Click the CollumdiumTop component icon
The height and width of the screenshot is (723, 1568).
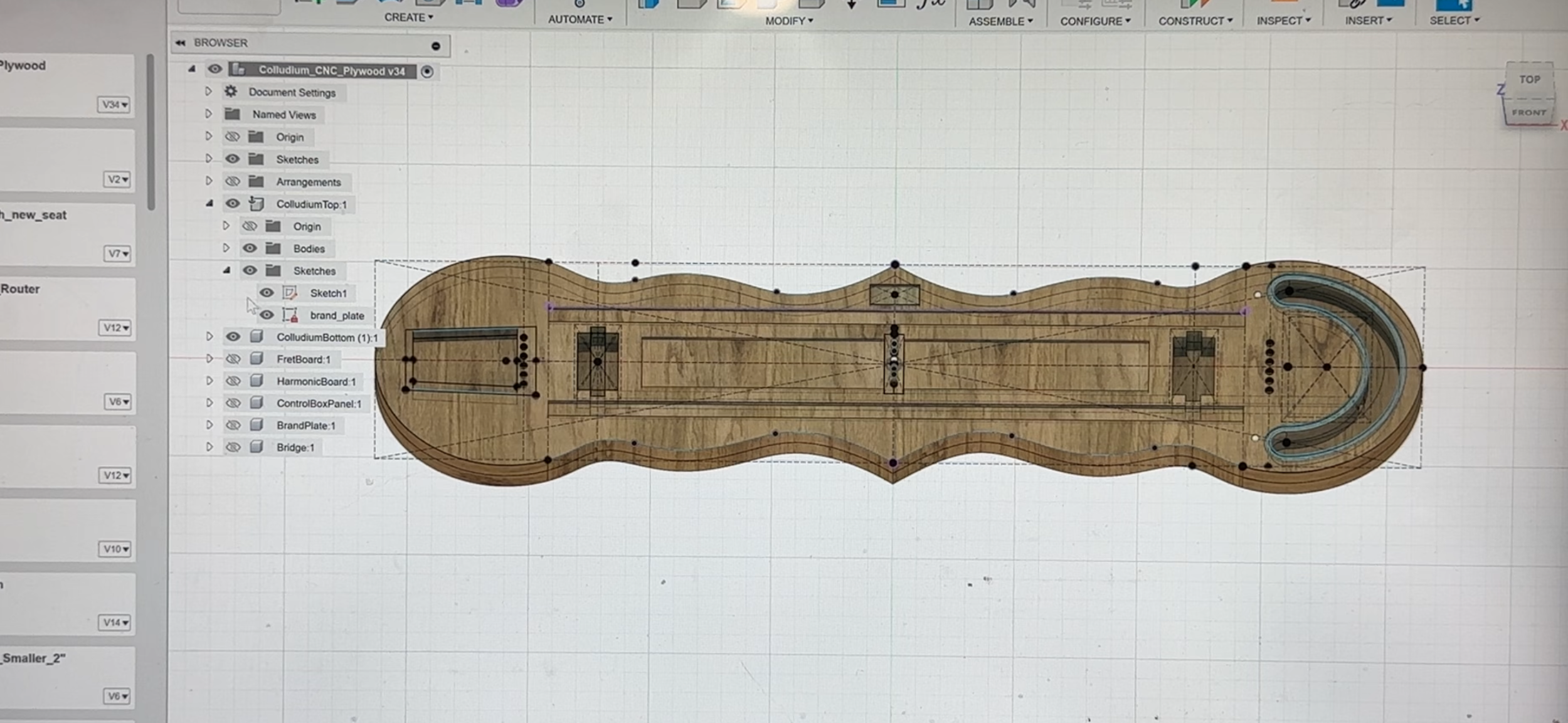(x=256, y=204)
